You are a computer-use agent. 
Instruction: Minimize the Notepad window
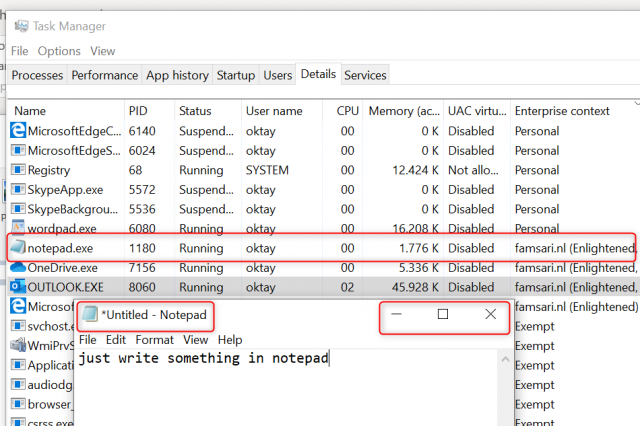tap(396, 314)
